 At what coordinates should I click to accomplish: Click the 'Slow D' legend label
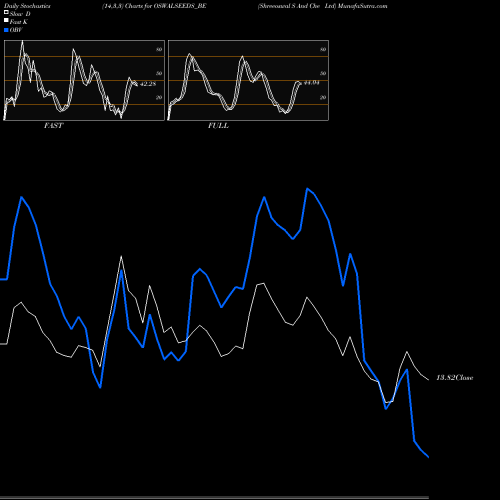click(x=20, y=14)
